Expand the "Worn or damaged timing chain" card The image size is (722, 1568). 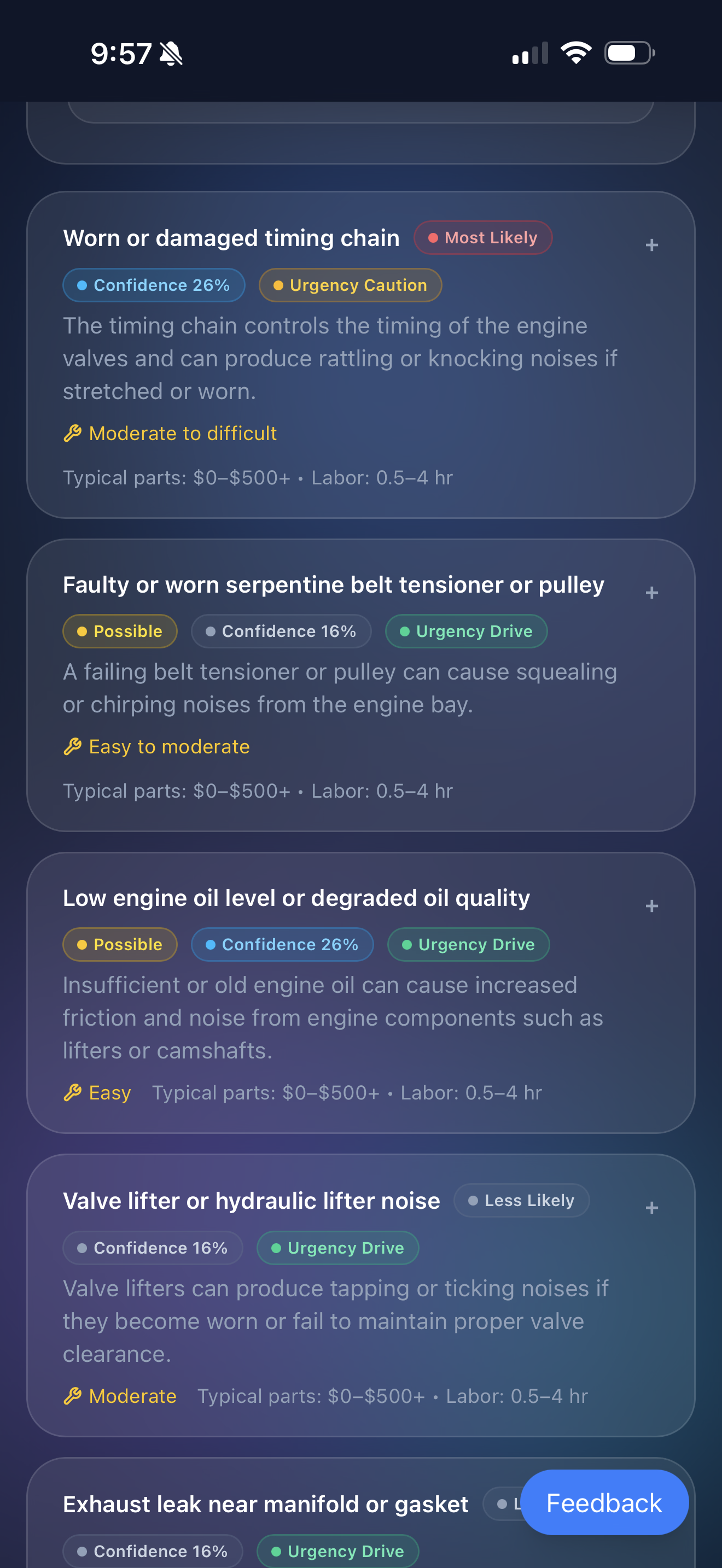(x=651, y=245)
